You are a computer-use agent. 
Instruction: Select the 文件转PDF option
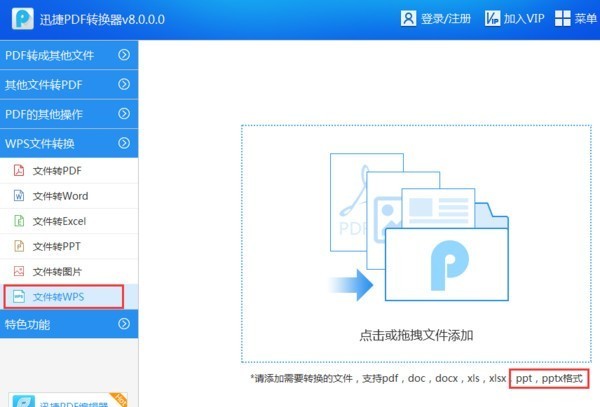[69, 171]
